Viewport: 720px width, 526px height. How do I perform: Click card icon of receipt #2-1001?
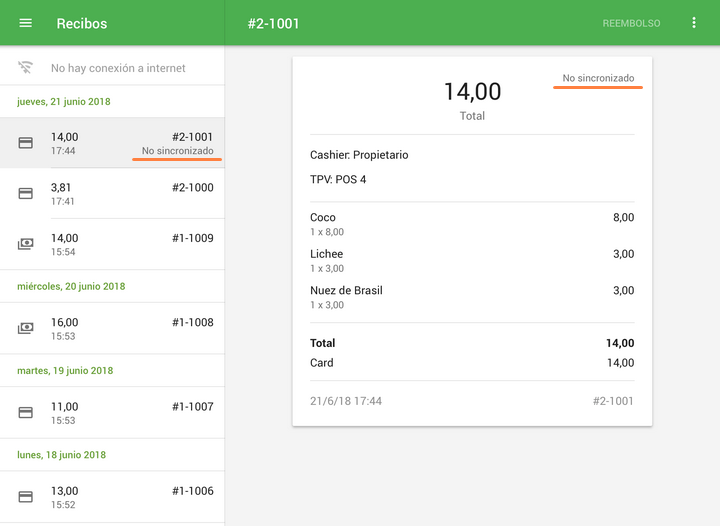pos(26,143)
